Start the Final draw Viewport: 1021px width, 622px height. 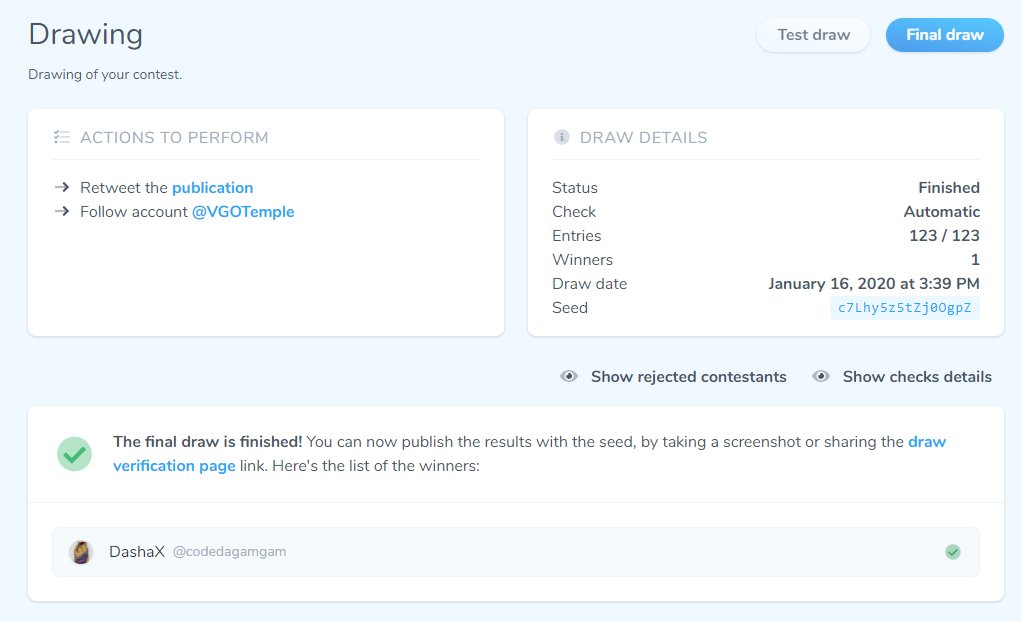pos(944,35)
